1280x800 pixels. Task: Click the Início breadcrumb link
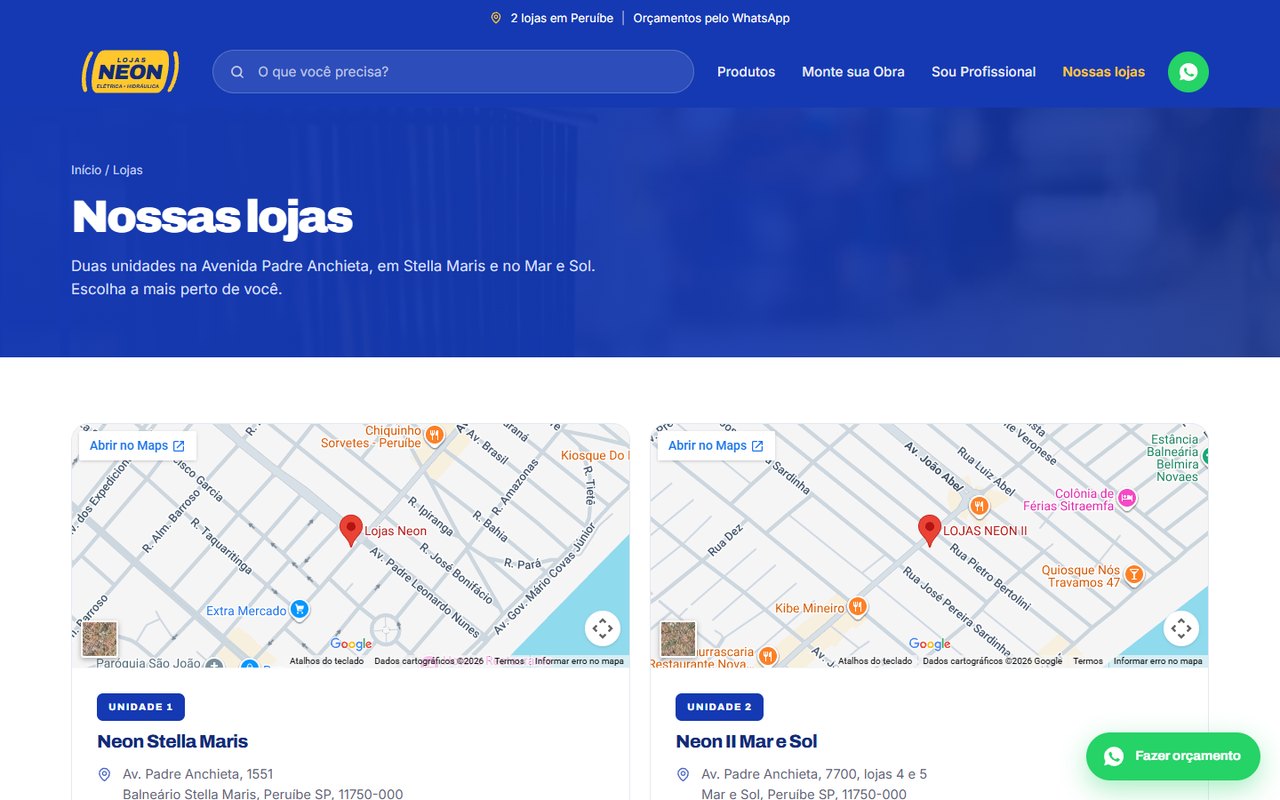coord(86,170)
